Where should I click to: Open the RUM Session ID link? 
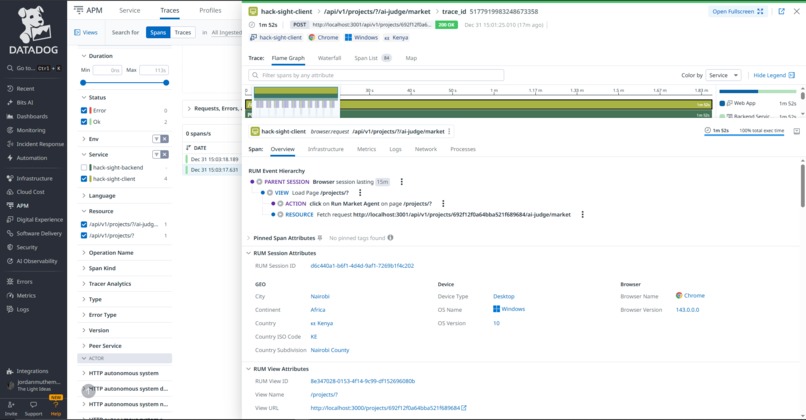click(x=362, y=266)
